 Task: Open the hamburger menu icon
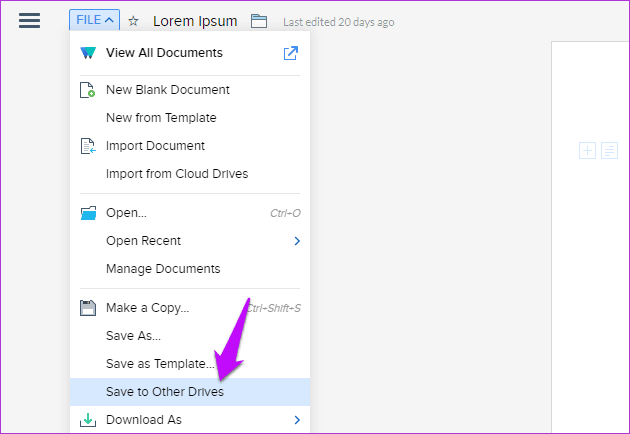29,20
